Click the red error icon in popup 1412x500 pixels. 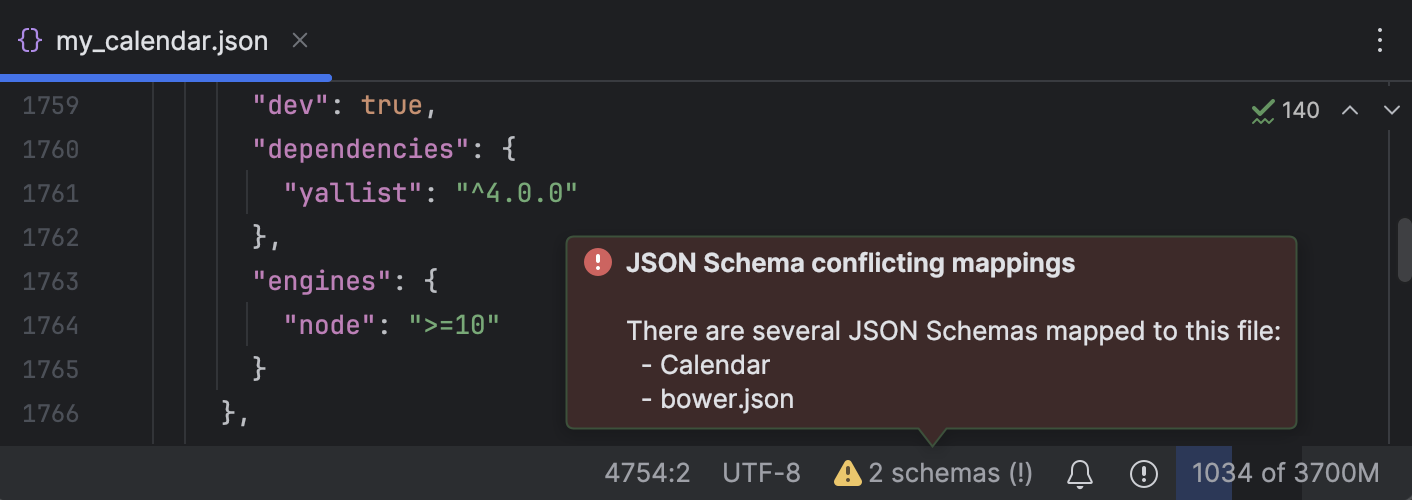point(598,263)
